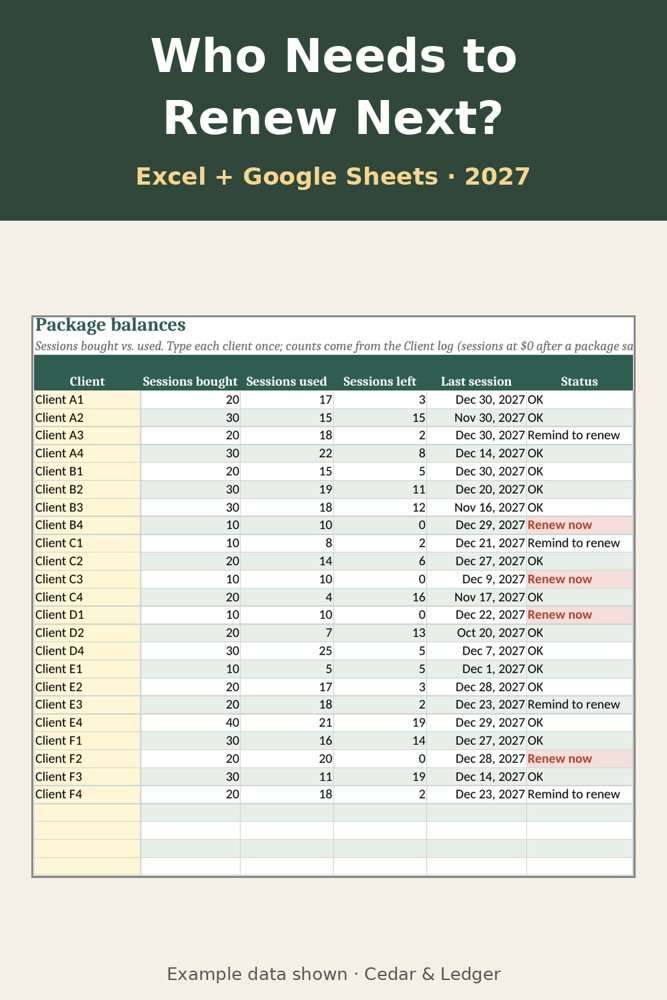
Task: Click the cell 'Client C2'
Action: pos(87,561)
